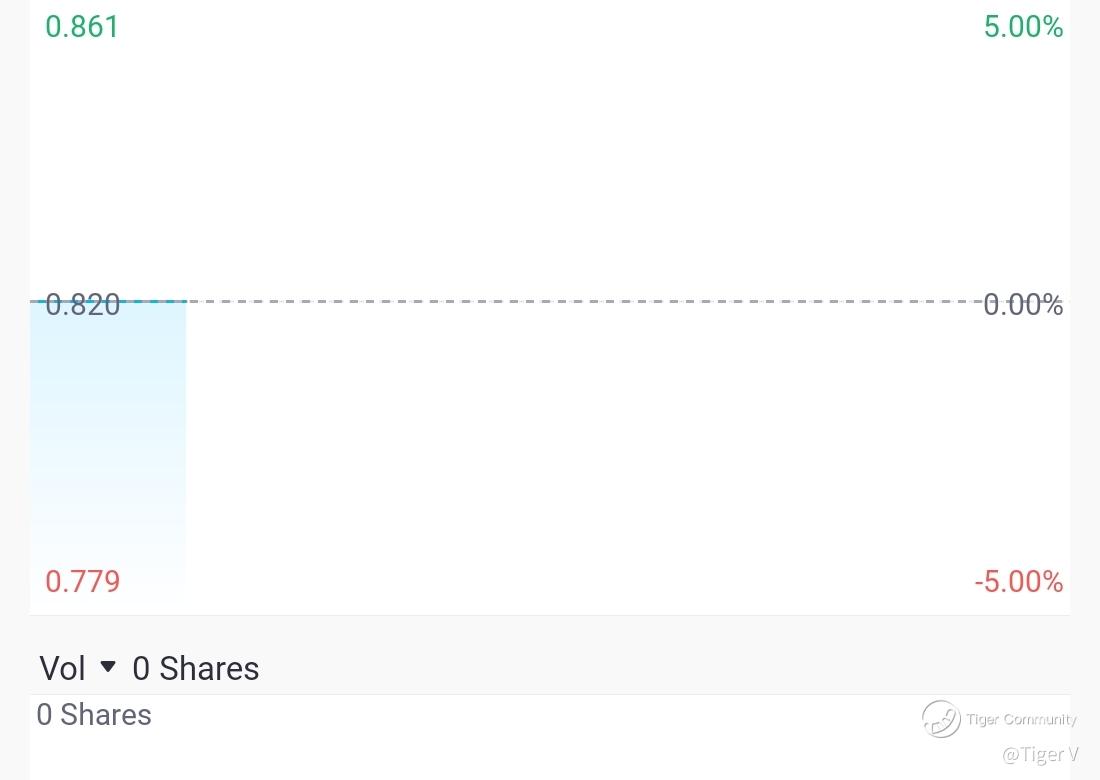Click the 0 Shares value beside Vol
Viewport: 1100px width, 780px height.
pos(196,668)
